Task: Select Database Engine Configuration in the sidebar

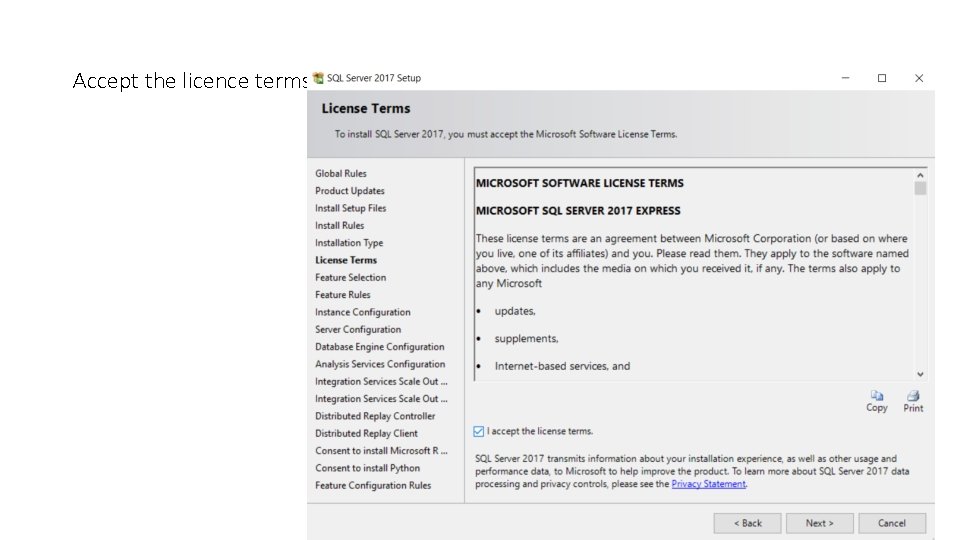Action: (x=380, y=347)
